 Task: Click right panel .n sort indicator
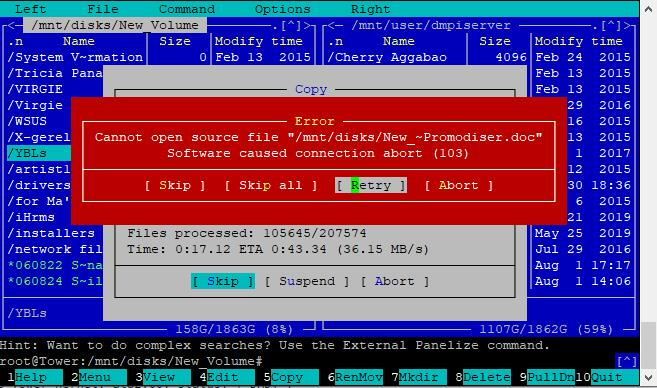point(335,41)
